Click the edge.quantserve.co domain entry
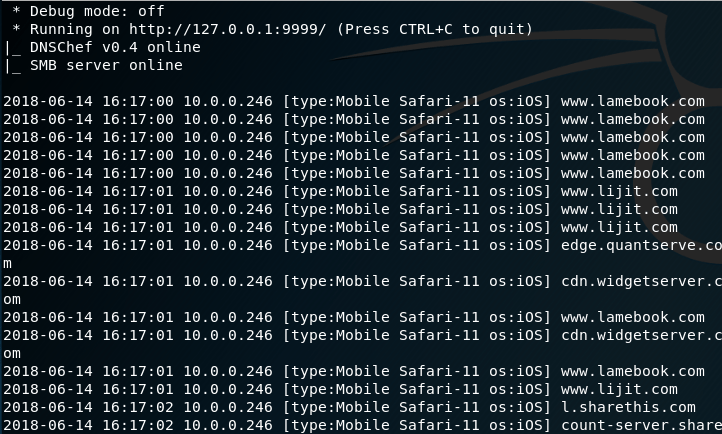Screen dimensions: 722x434 pyautogui.click(x=640, y=245)
